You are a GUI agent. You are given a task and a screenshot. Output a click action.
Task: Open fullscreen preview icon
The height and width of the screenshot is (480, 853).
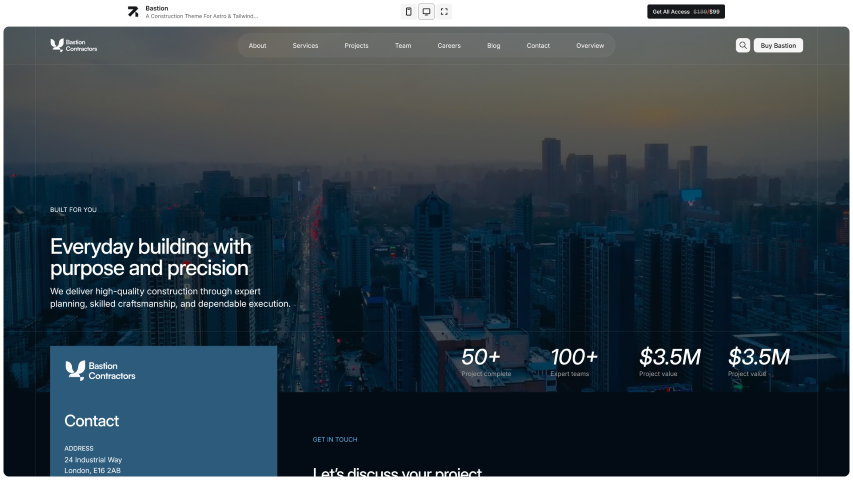(x=444, y=12)
